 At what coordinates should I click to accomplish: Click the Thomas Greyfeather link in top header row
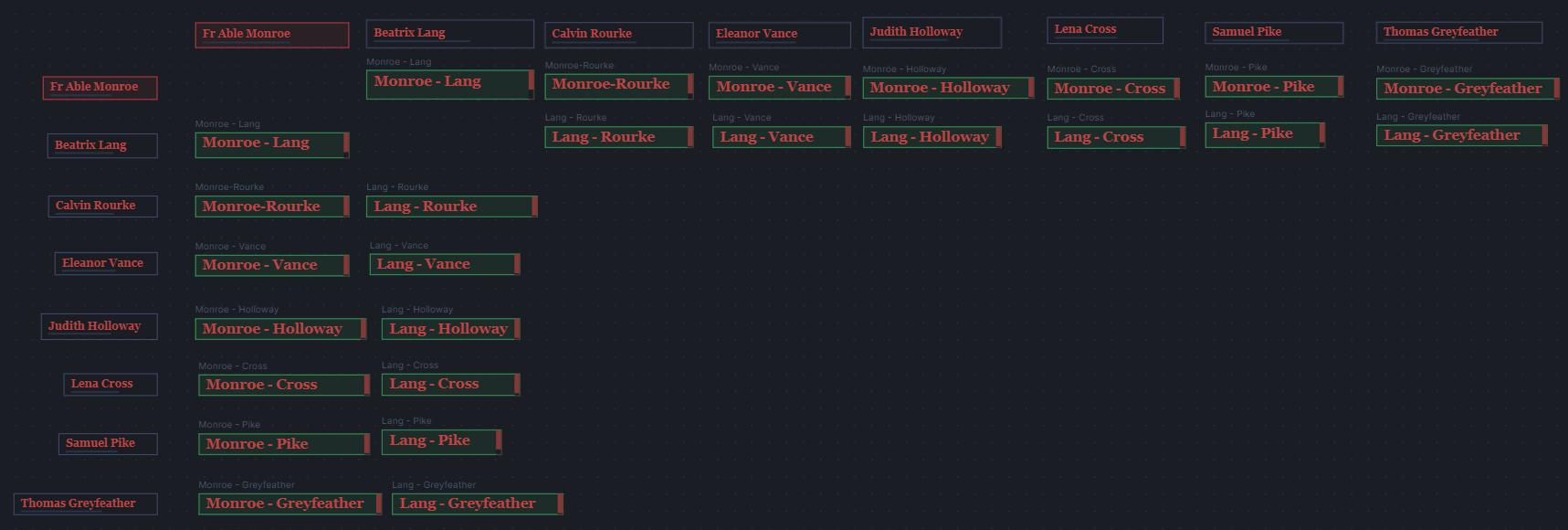1440,32
